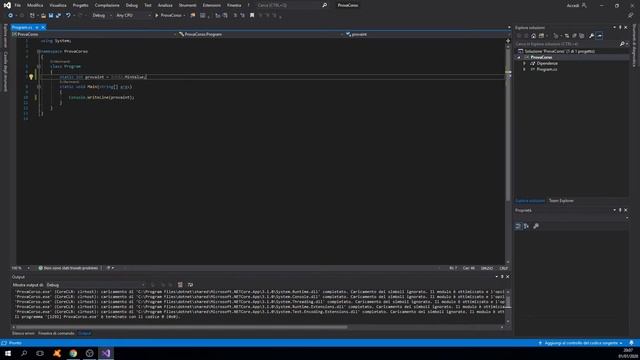Click Aggiungi al controllo del codice sorgente
Viewport: 640px width, 360px height.
[580, 343]
